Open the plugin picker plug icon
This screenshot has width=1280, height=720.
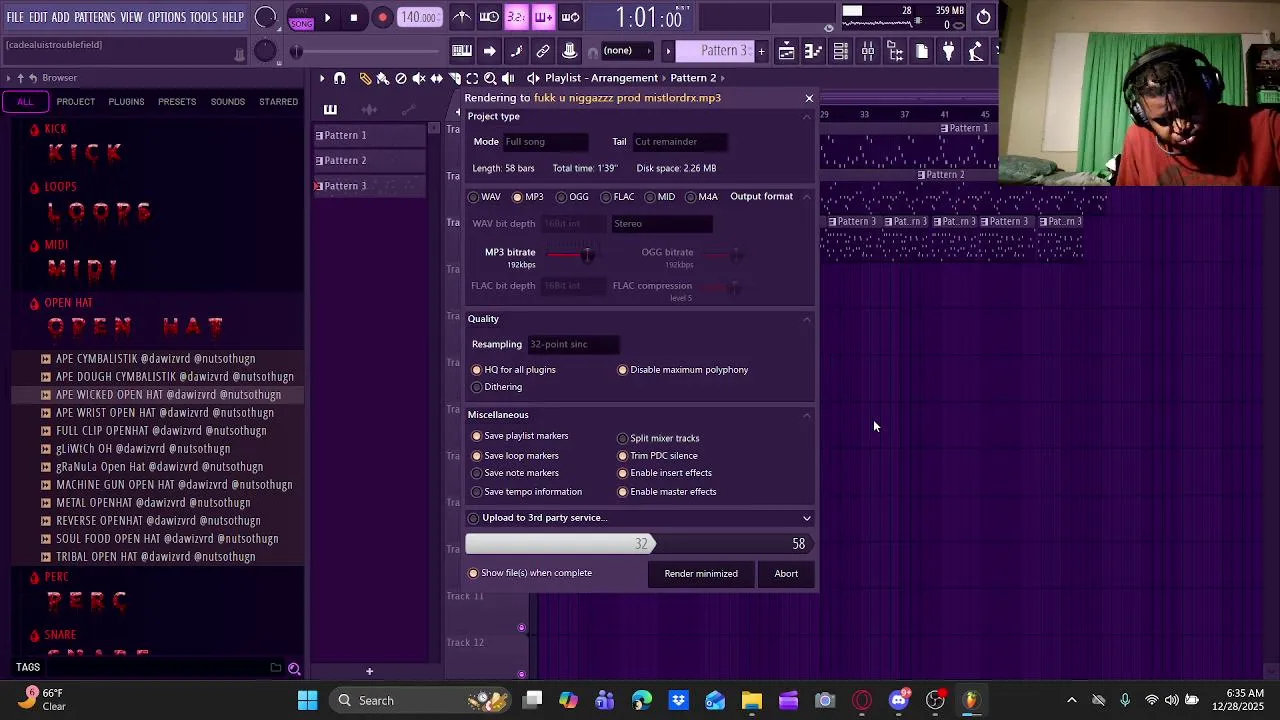click(x=949, y=51)
